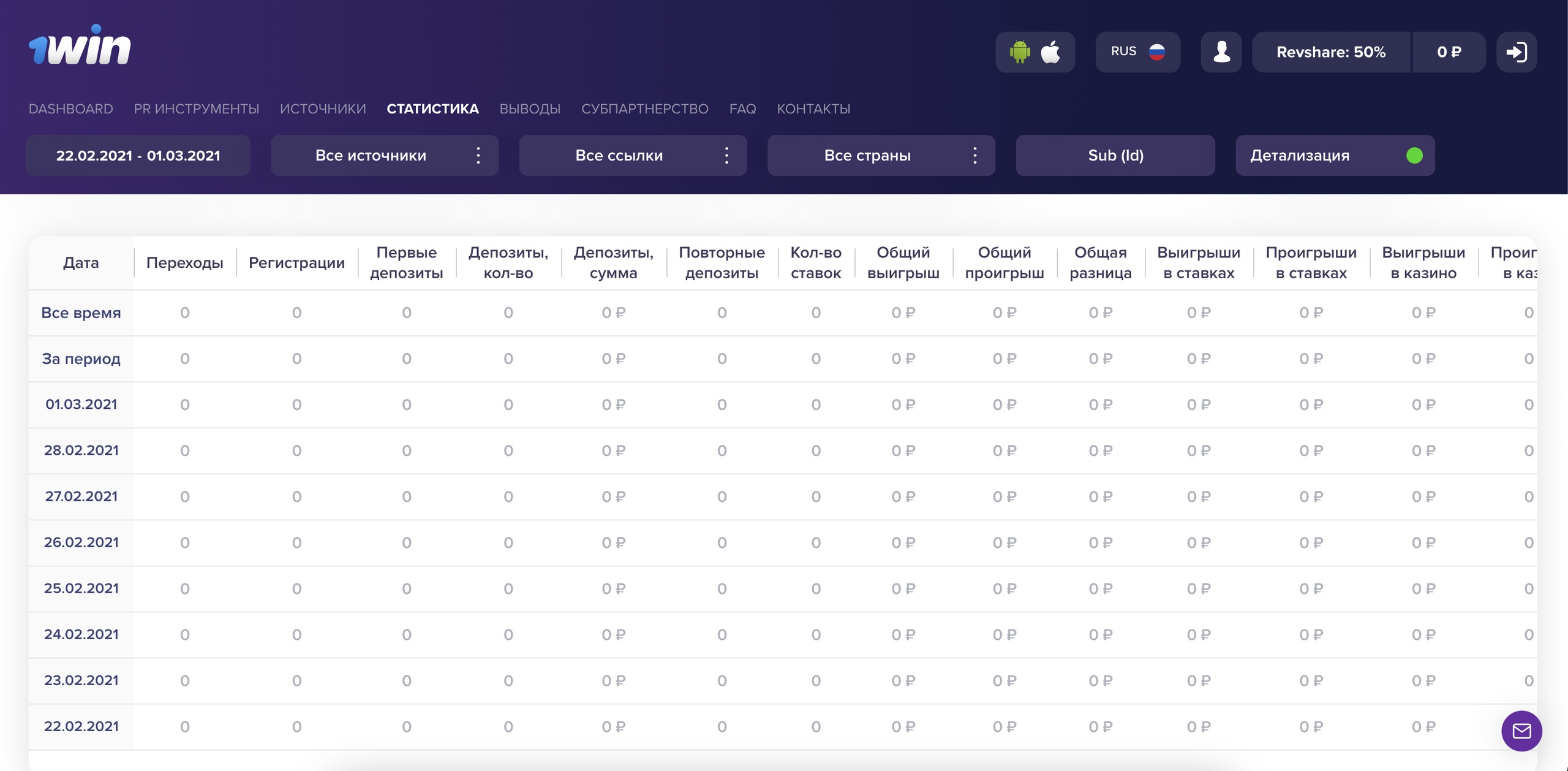Viewport: 1568px width, 771px height.
Task: Click the logout arrow icon
Action: point(1517,52)
